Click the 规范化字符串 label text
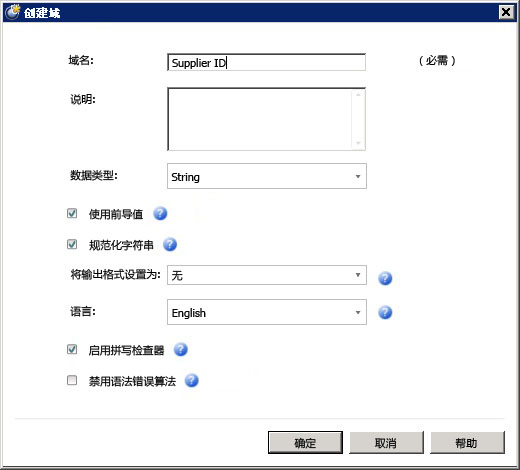The height and width of the screenshot is (470, 520). [121, 245]
